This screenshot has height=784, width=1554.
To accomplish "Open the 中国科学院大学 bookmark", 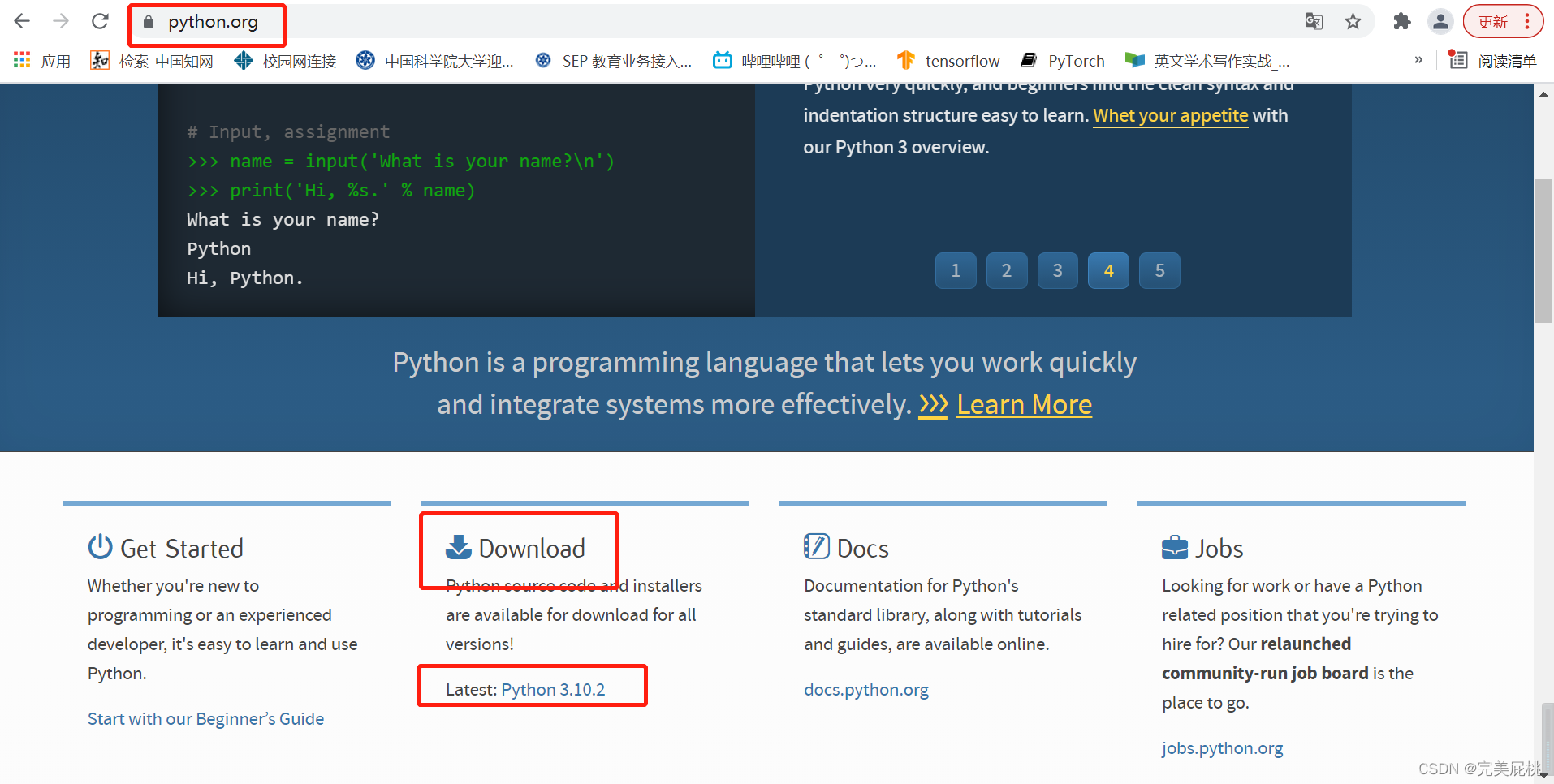I will pyautogui.click(x=435, y=61).
